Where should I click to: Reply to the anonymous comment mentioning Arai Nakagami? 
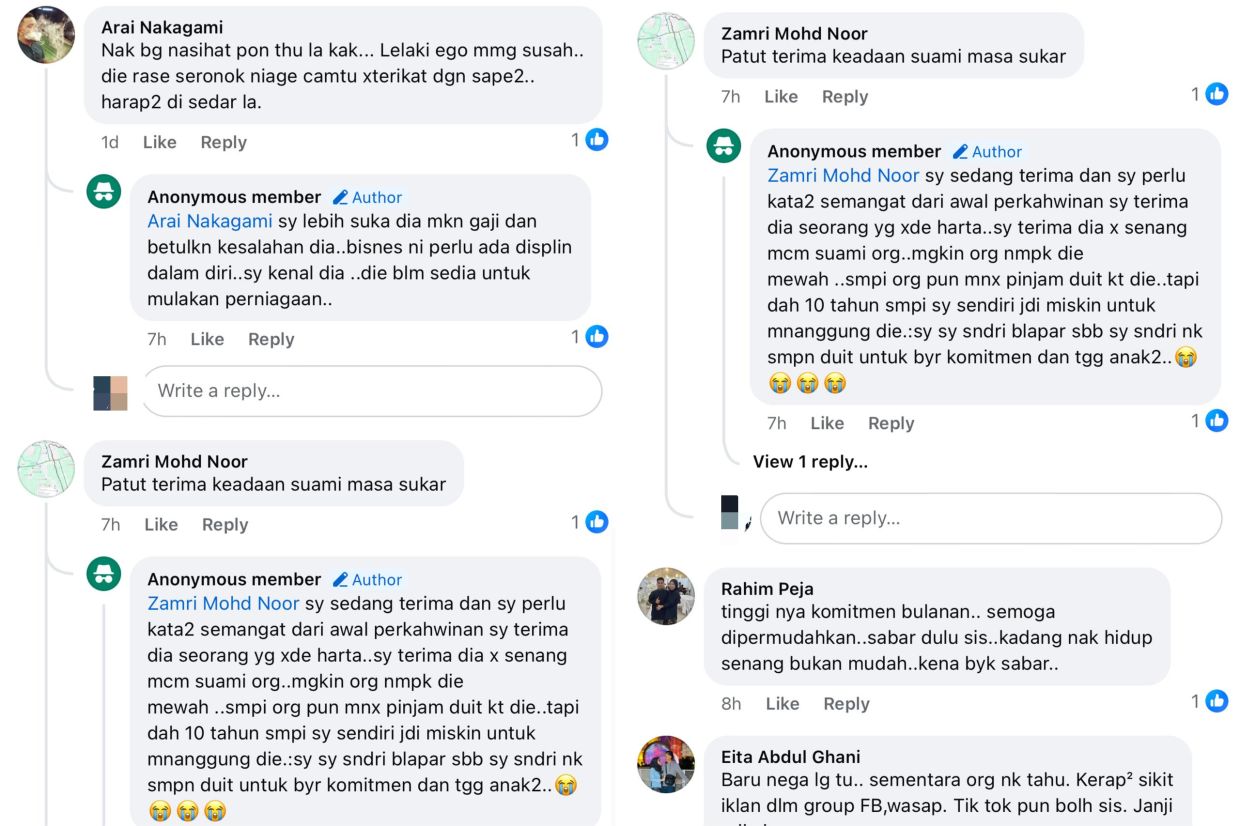tap(271, 339)
